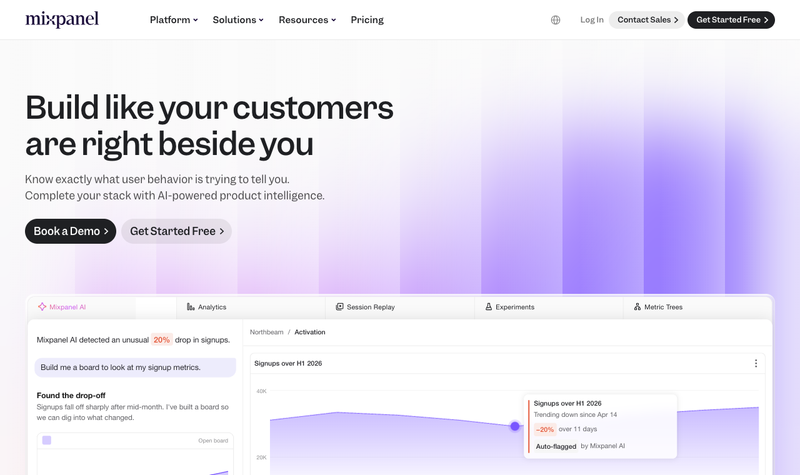Open the Pricing page
Screen dimensions: 800x475
[x=367, y=20]
